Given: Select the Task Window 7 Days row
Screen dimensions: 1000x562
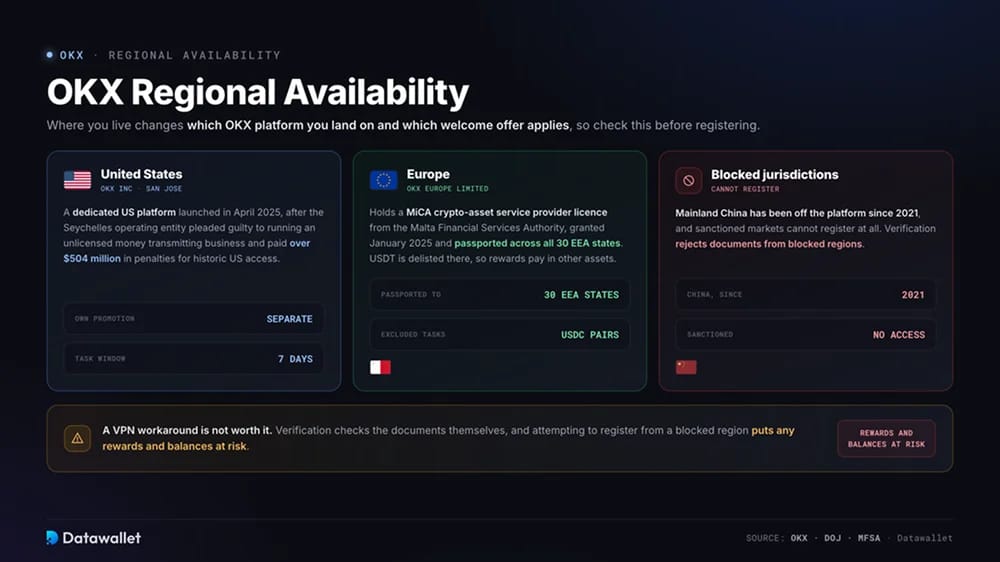Looking at the screenshot, I should 193,359.
